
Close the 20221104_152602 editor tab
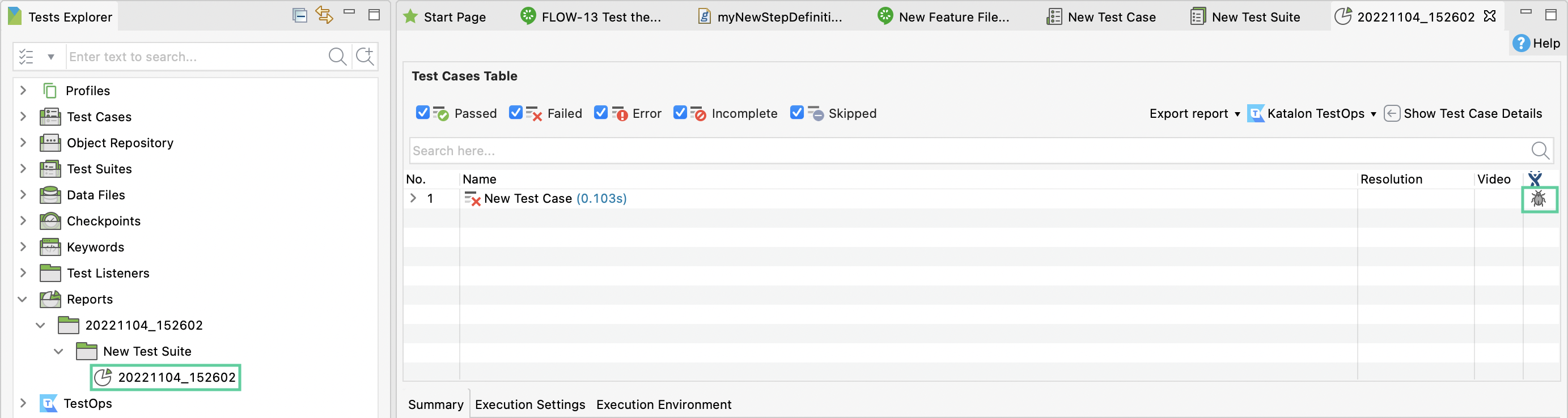(x=1489, y=16)
